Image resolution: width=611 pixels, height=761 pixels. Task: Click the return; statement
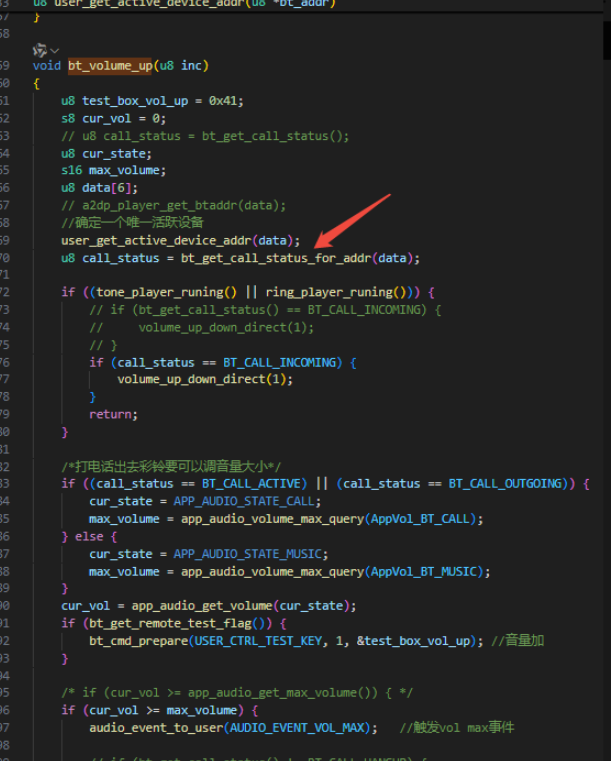click(x=114, y=414)
